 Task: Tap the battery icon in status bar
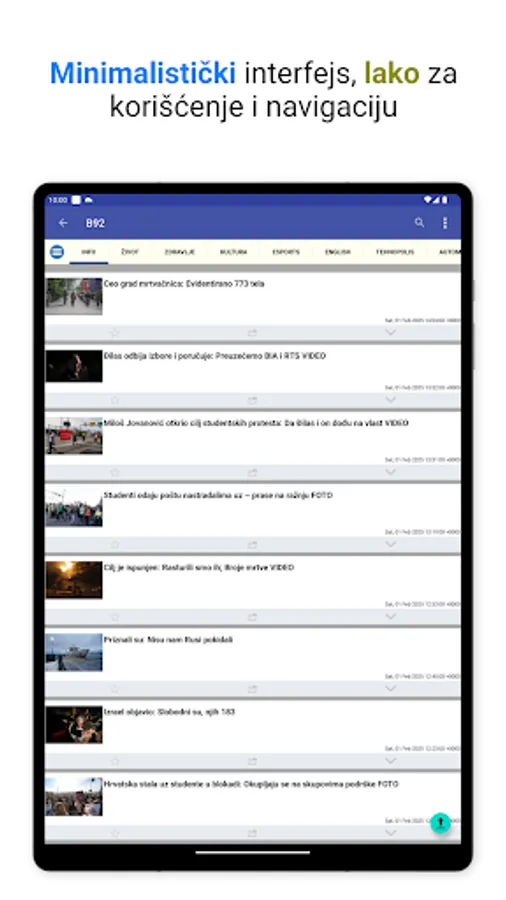pyautogui.click(x=445, y=200)
